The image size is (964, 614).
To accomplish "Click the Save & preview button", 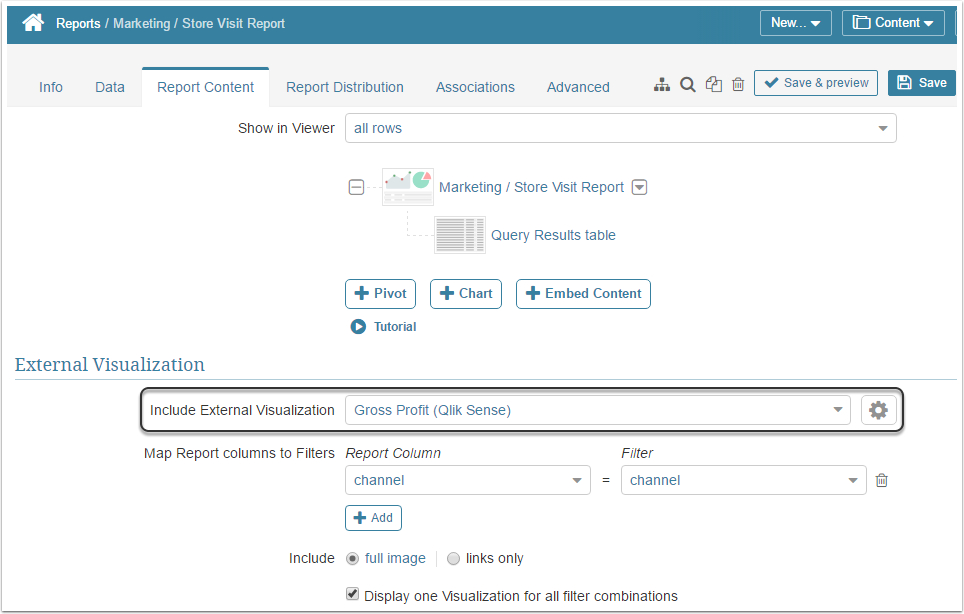I will [816, 82].
